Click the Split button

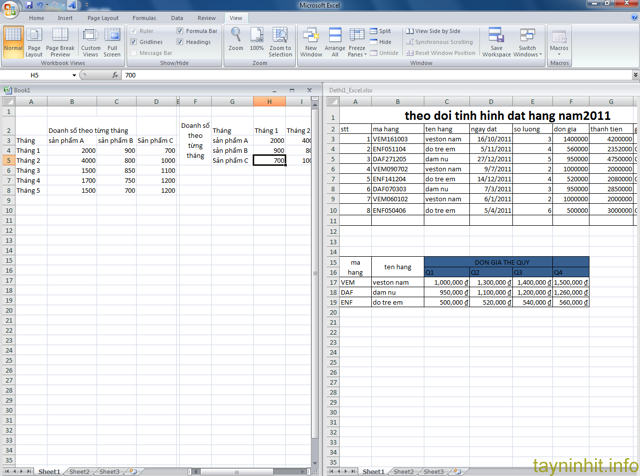tap(381, 31)
